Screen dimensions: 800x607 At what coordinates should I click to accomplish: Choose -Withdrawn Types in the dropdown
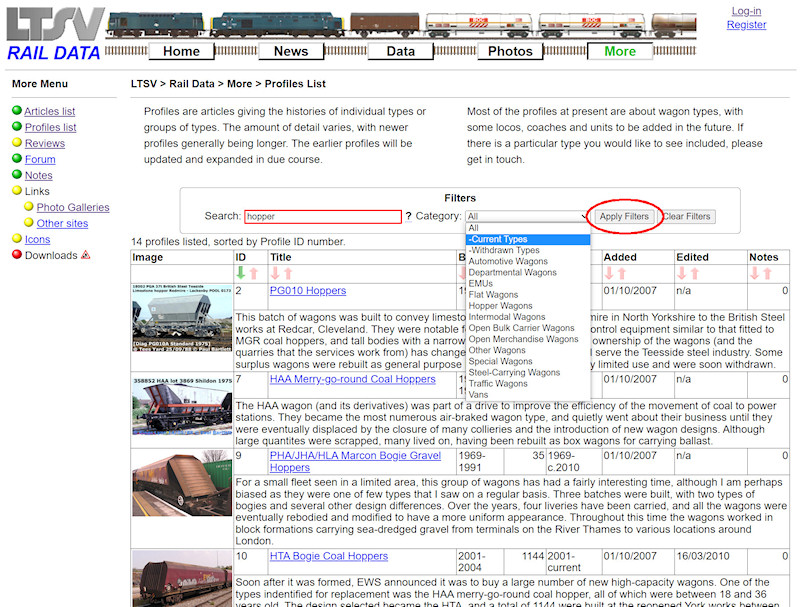[x=504, y=251]
